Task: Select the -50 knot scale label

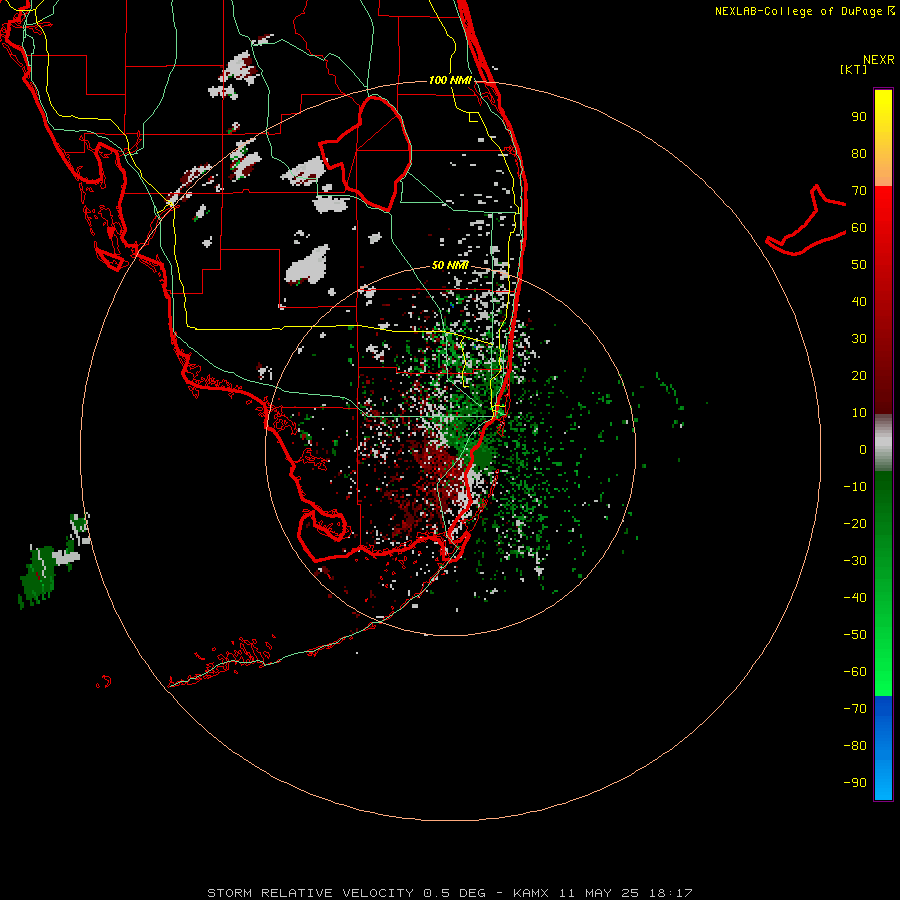Action: click(855, 635)
